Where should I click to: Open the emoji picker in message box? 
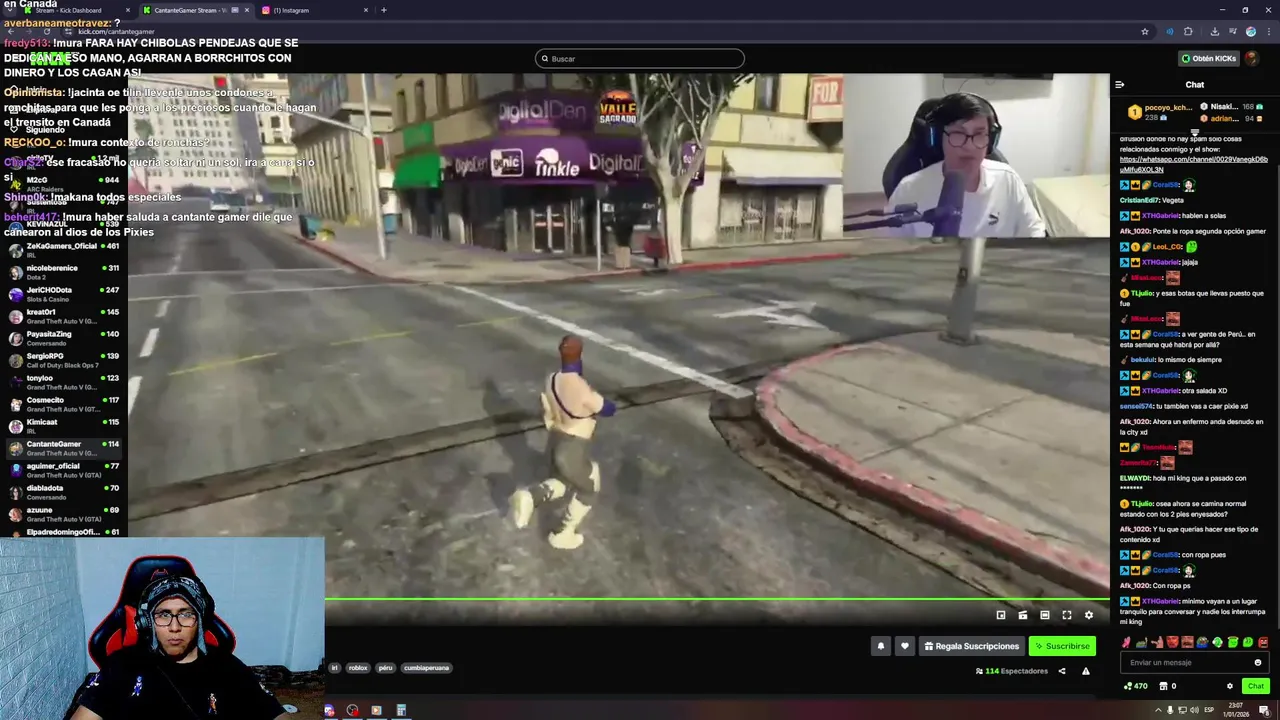(1258, 662)
